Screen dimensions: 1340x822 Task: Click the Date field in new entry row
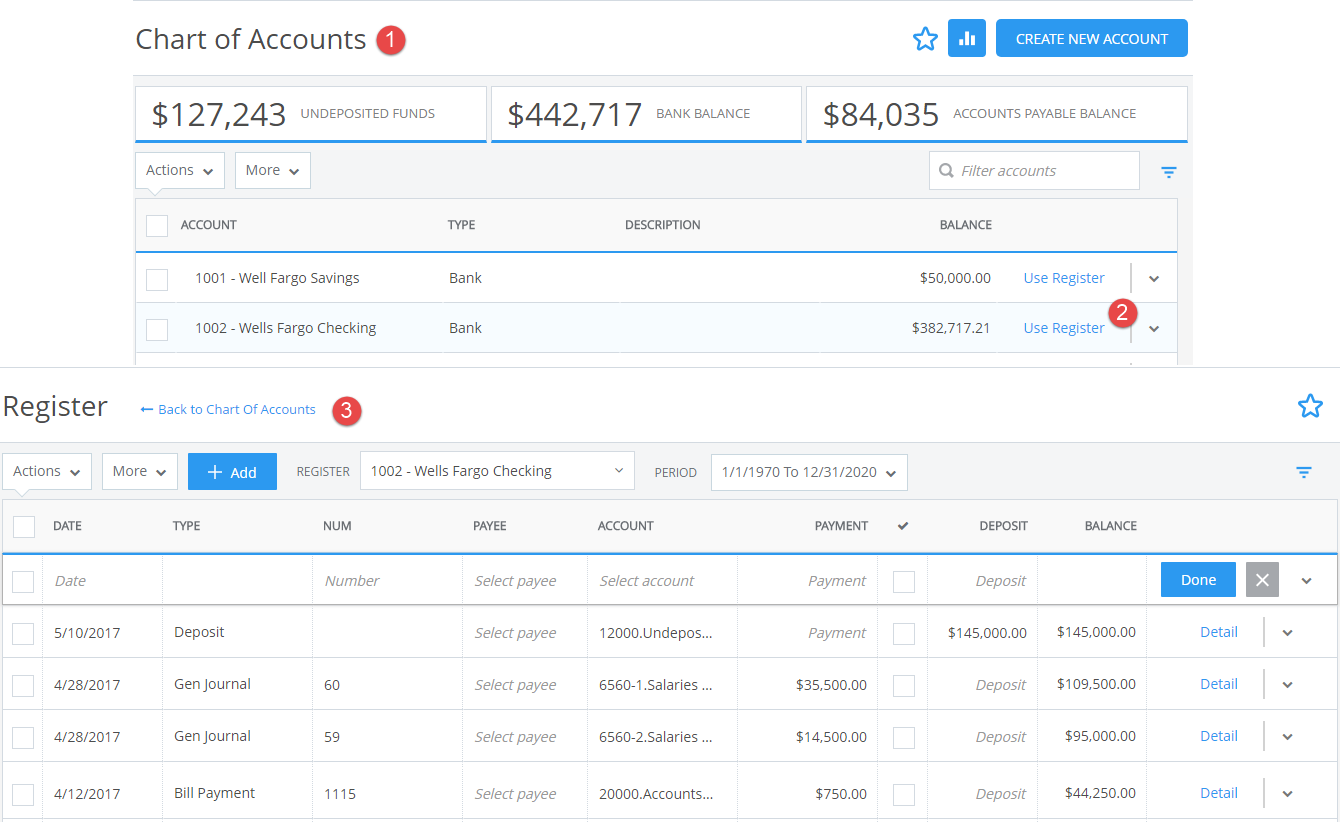[x=102, y=580]
